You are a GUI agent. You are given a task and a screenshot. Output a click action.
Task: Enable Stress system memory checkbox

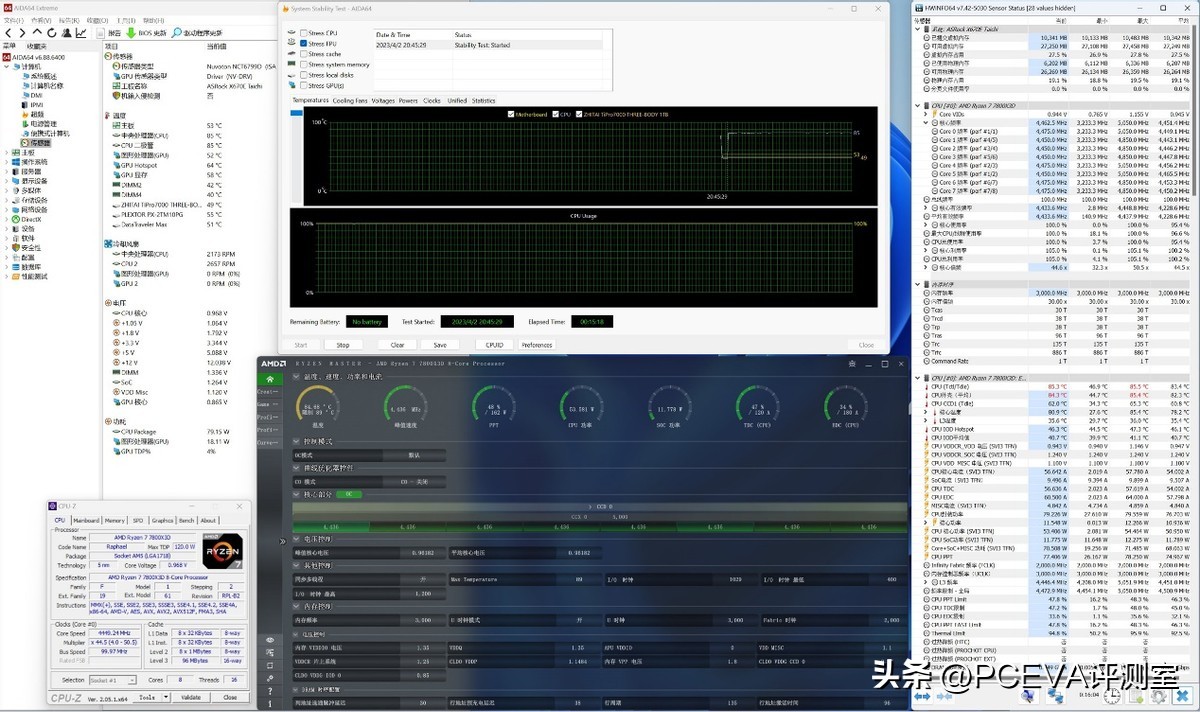coord(303,65)
